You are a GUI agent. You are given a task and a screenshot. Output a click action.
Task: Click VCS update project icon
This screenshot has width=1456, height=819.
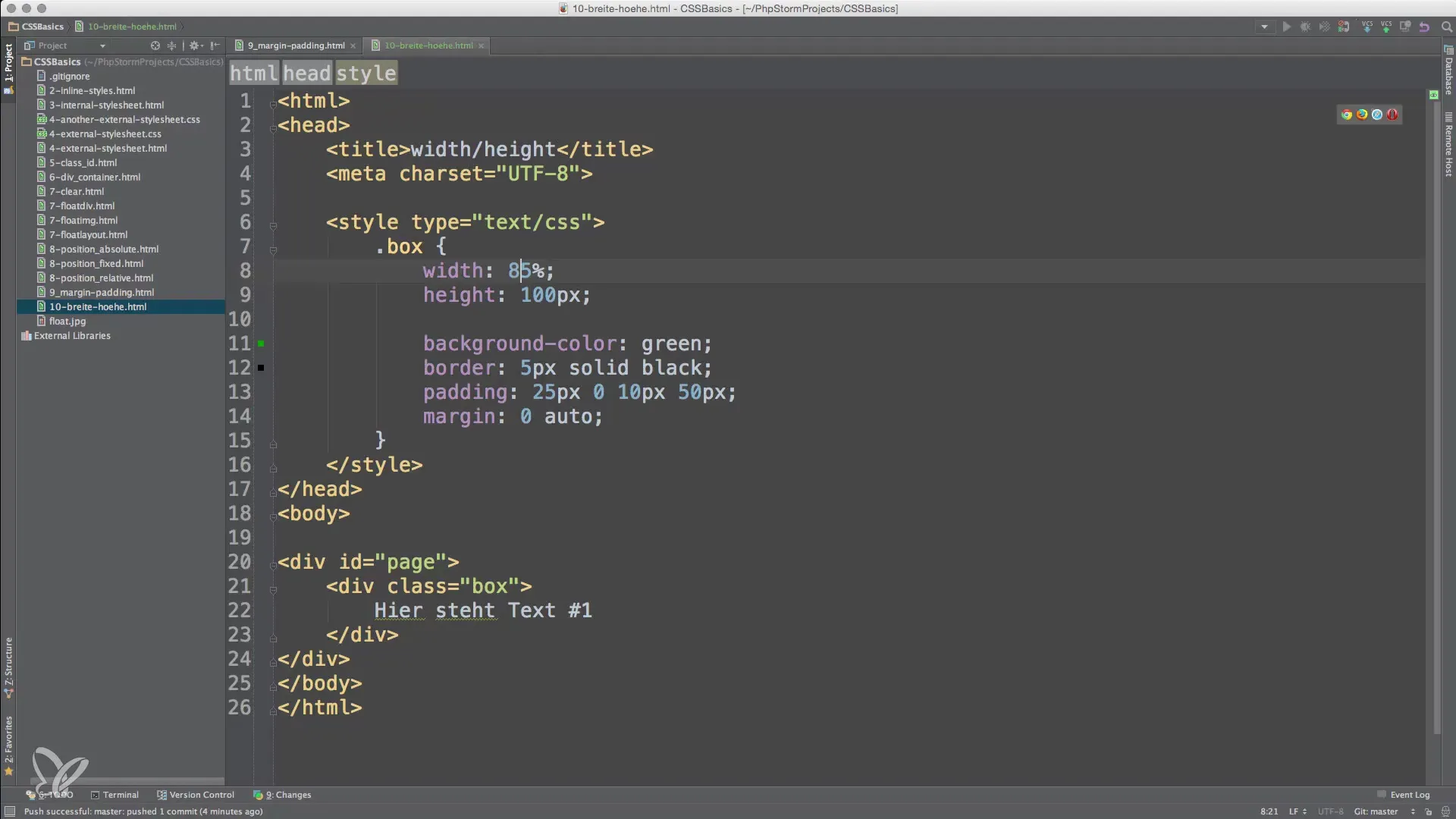(x=1367, y=27)
